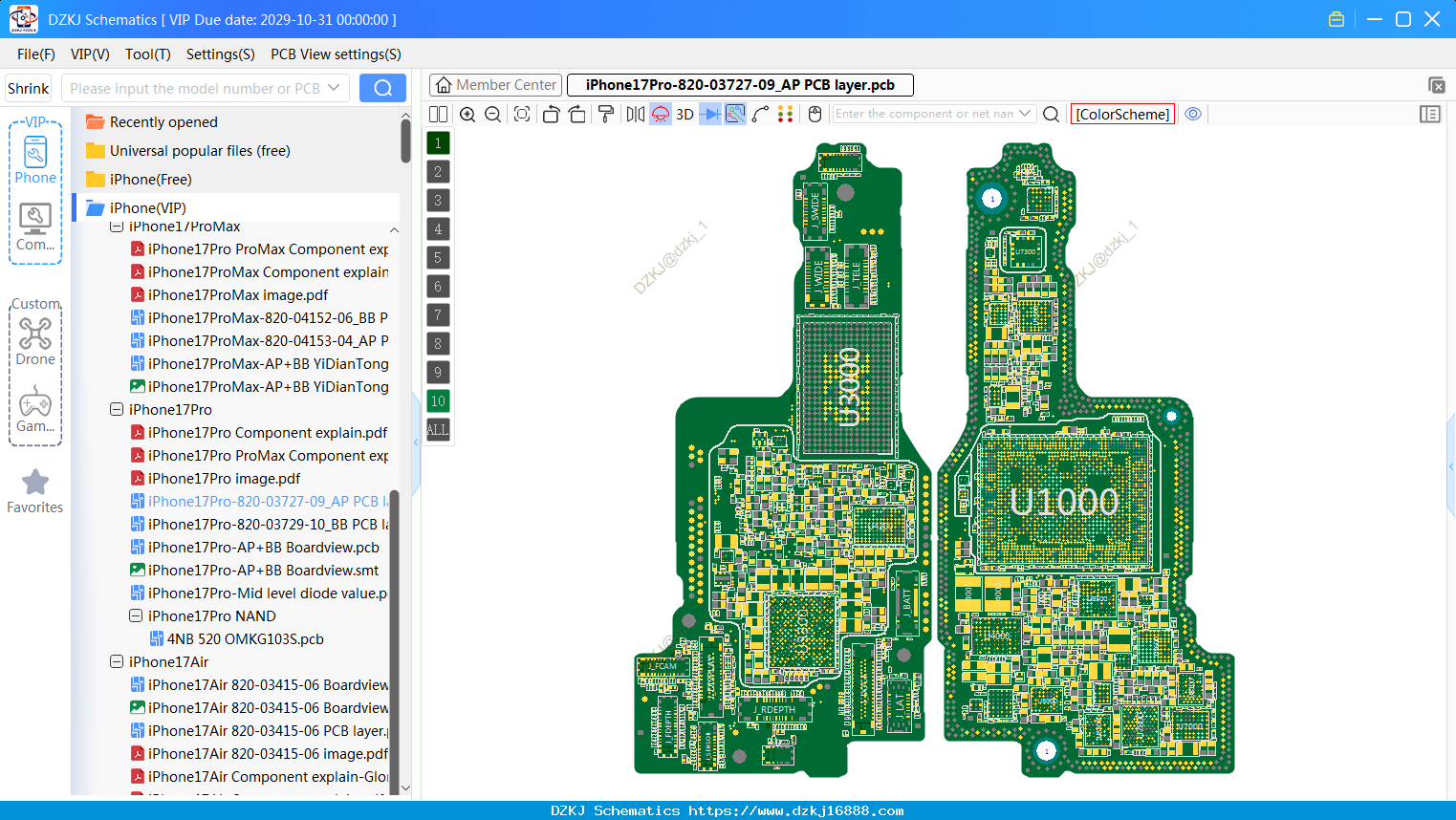
Task: Open iPhone17ProMax image.pdf
Action: click(x=238, y=294)
